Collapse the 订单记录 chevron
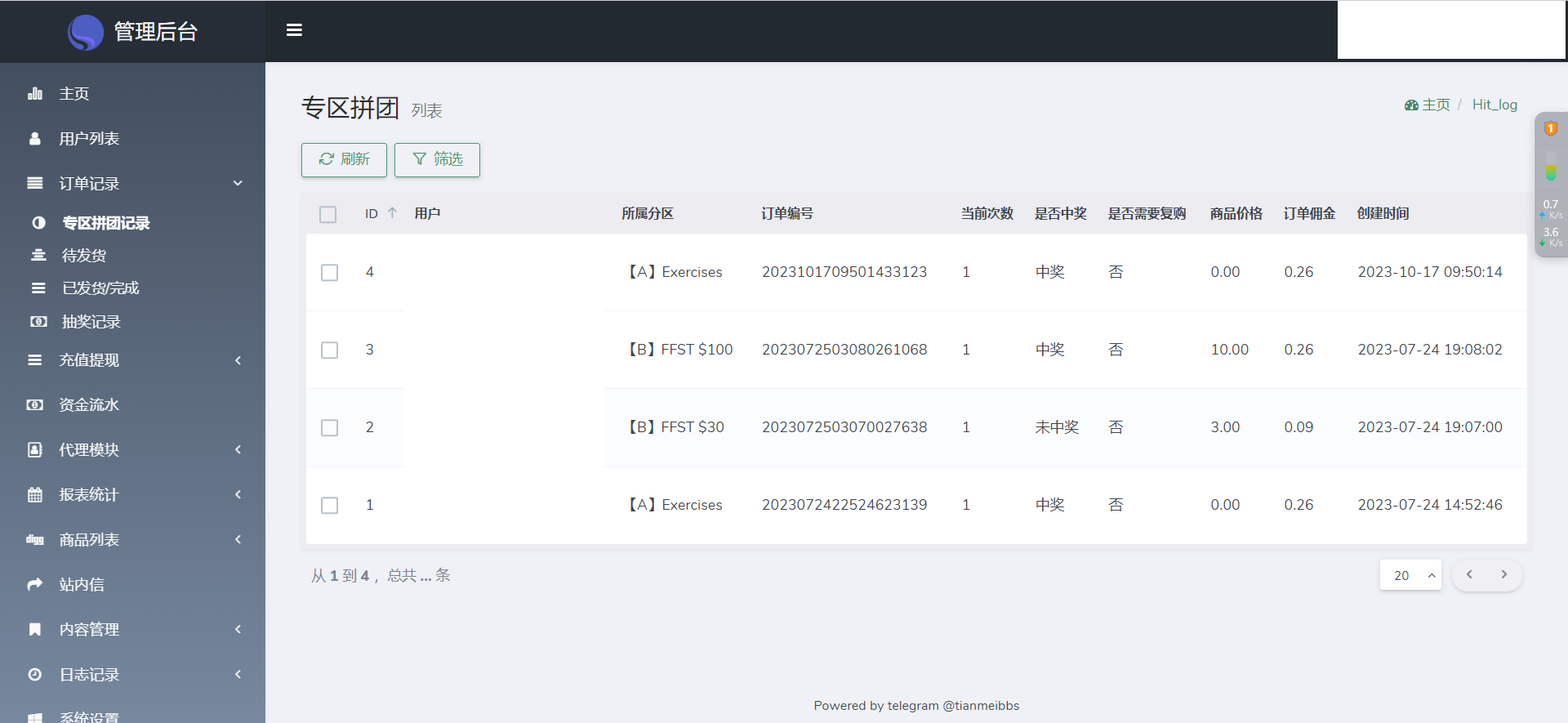1568x723 pixels. 238,184
